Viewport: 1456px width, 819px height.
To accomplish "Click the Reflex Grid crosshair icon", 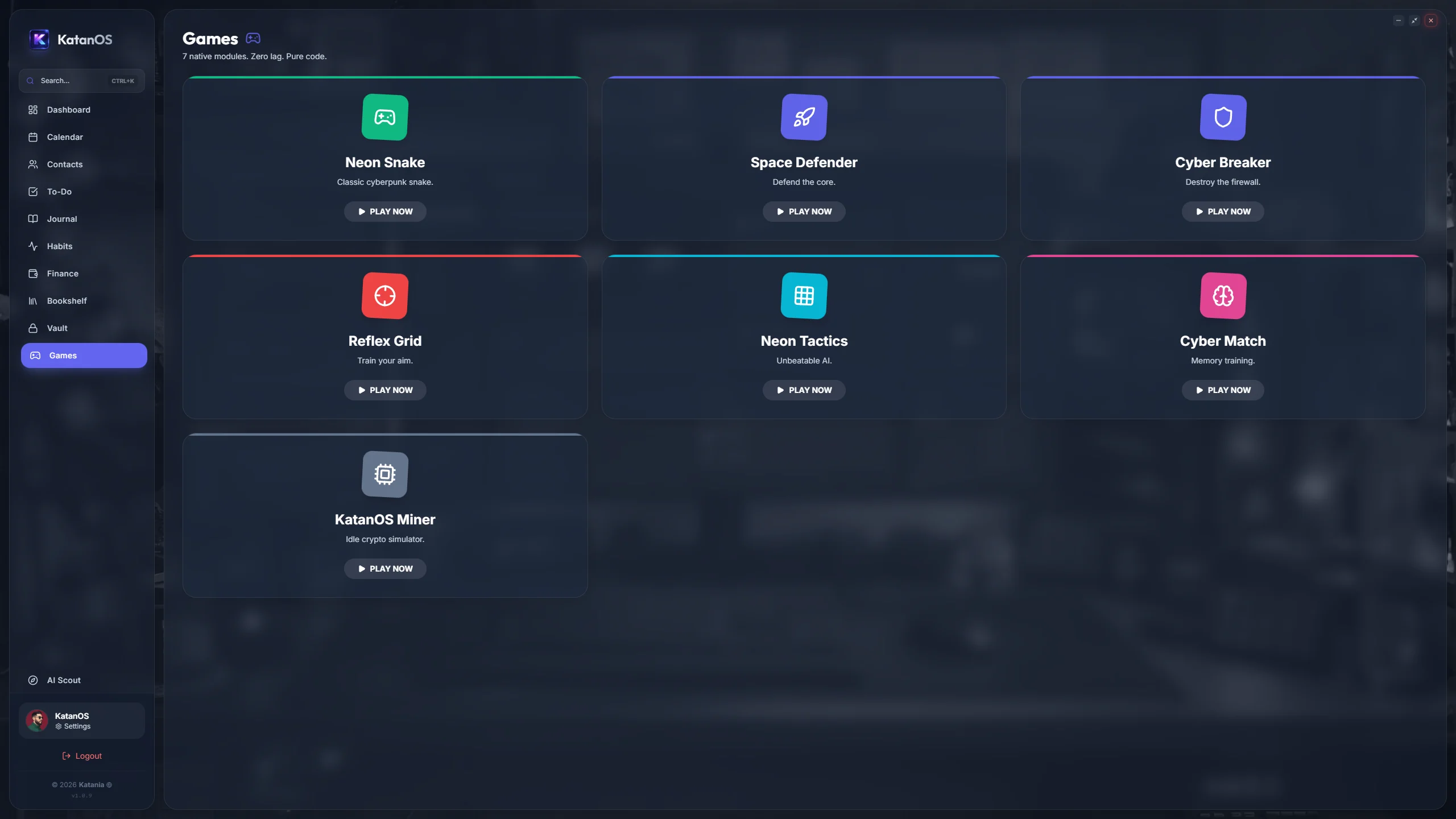I will [385, 296].
